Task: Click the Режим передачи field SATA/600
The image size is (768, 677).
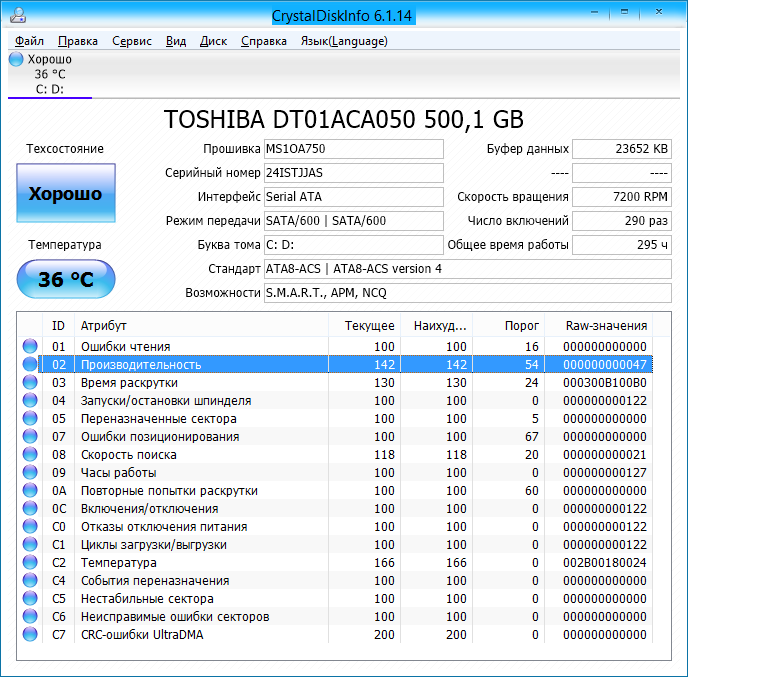Action: [x=354, y=221]
